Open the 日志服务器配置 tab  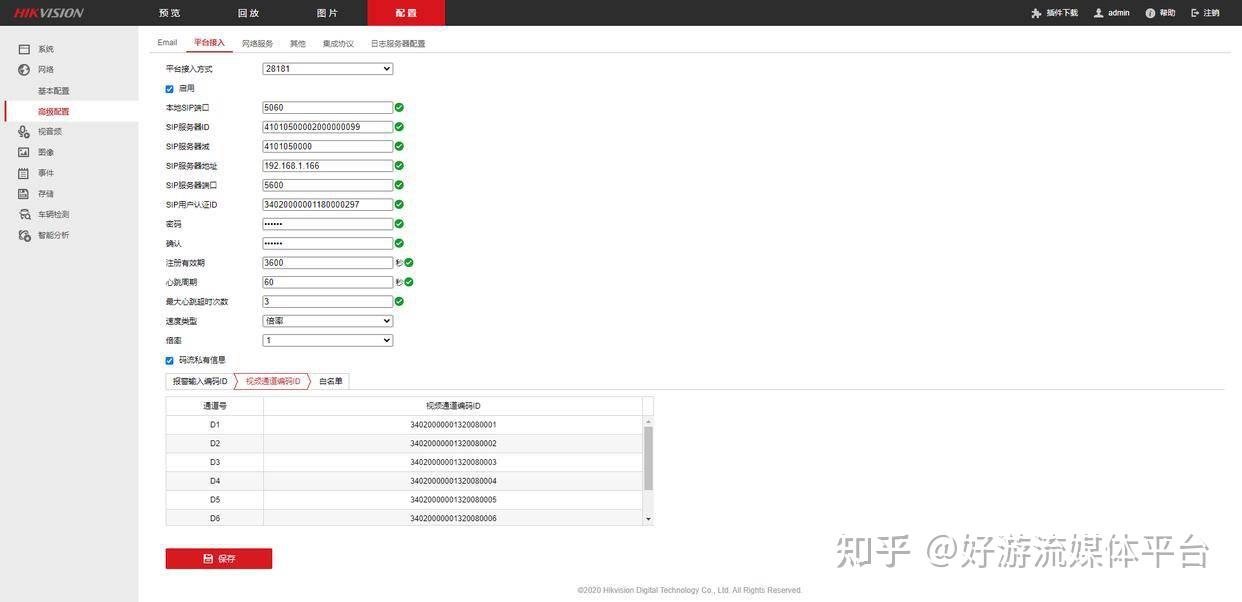click(x=397, y=41)
